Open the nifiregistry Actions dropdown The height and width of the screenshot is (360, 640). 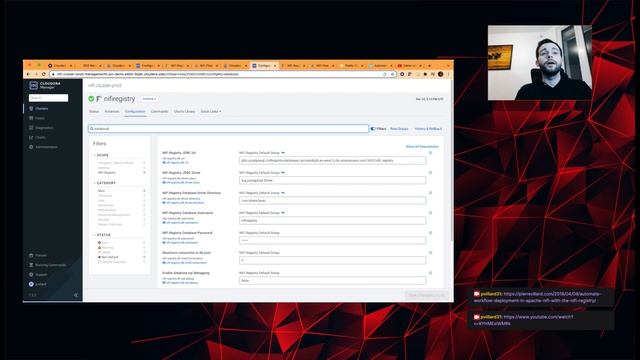pyautogui.click(x=149, y=99)
